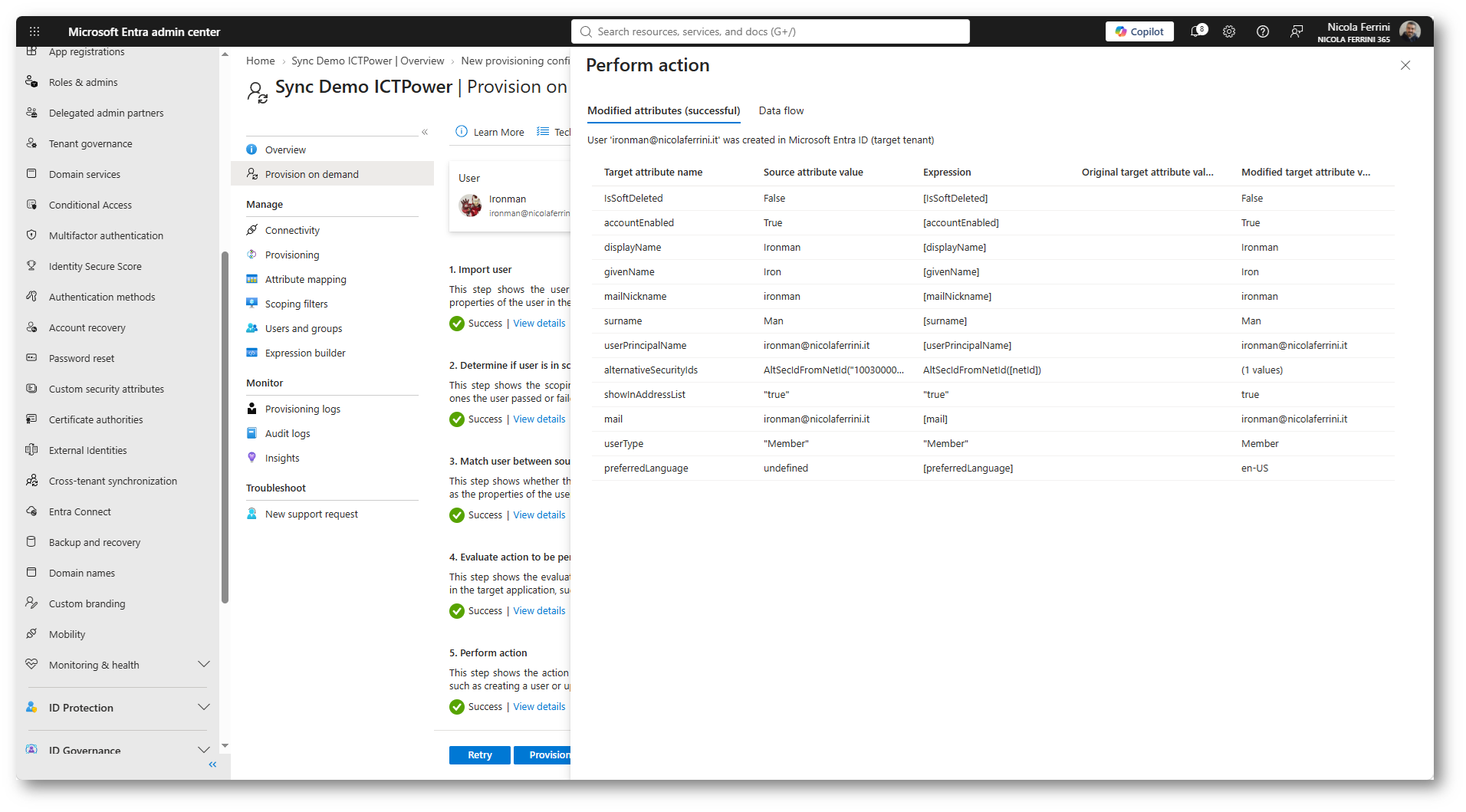The width and height of the screenshot is (1466, 812).
Task: Open Copilot from the header
Action: pos(1139,31)
